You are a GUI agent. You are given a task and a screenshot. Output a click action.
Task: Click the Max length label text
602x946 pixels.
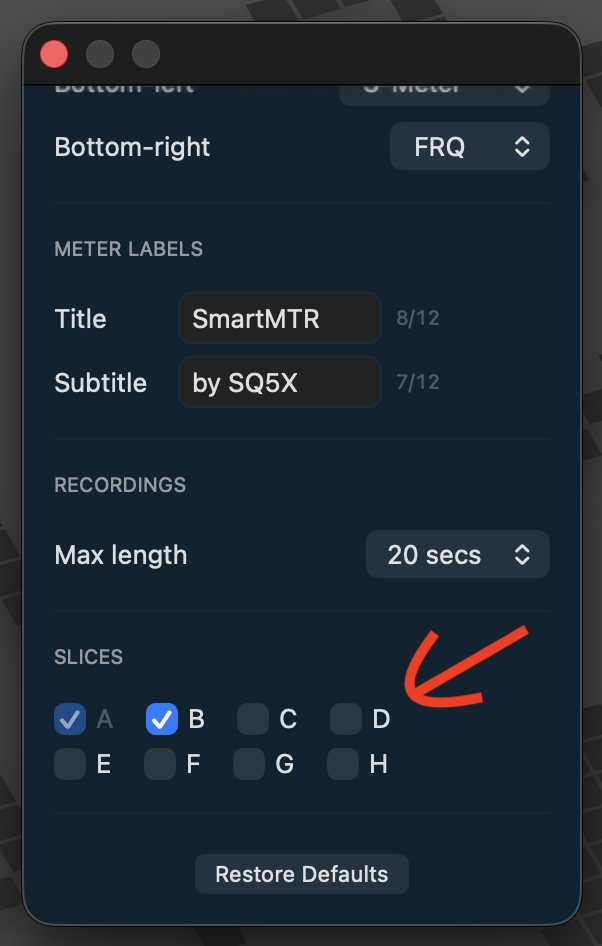pyautogui.click(x=120, y=555)
